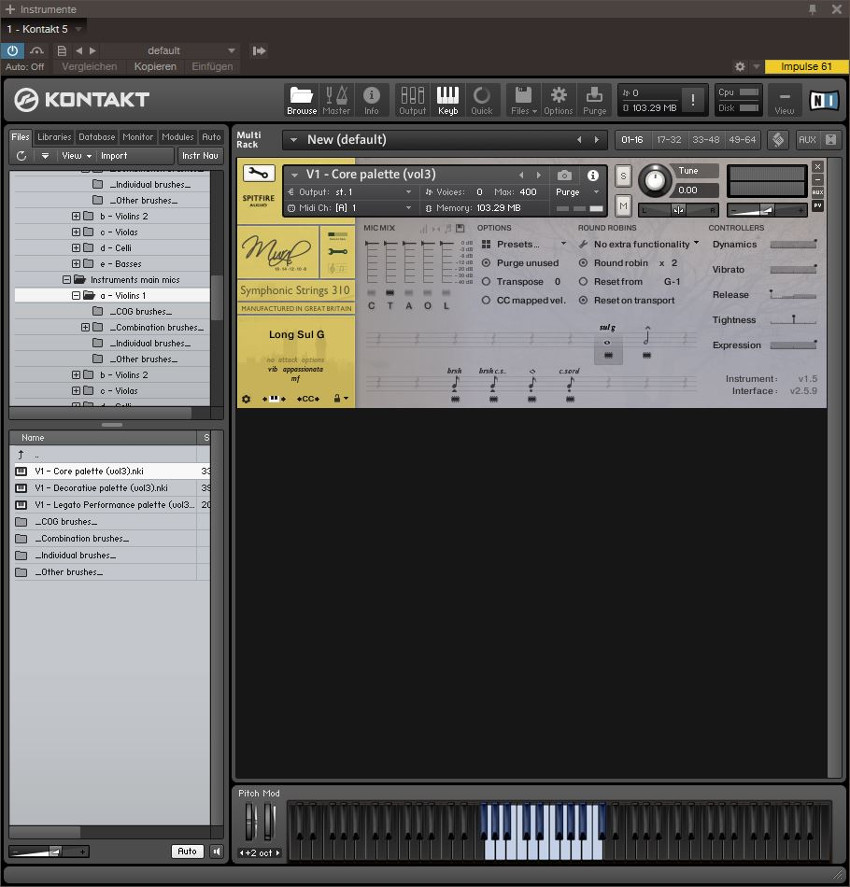This screenshot has width=850, height=887.
Task: Adjust the Expression controller slider
Action: [793, 345]
